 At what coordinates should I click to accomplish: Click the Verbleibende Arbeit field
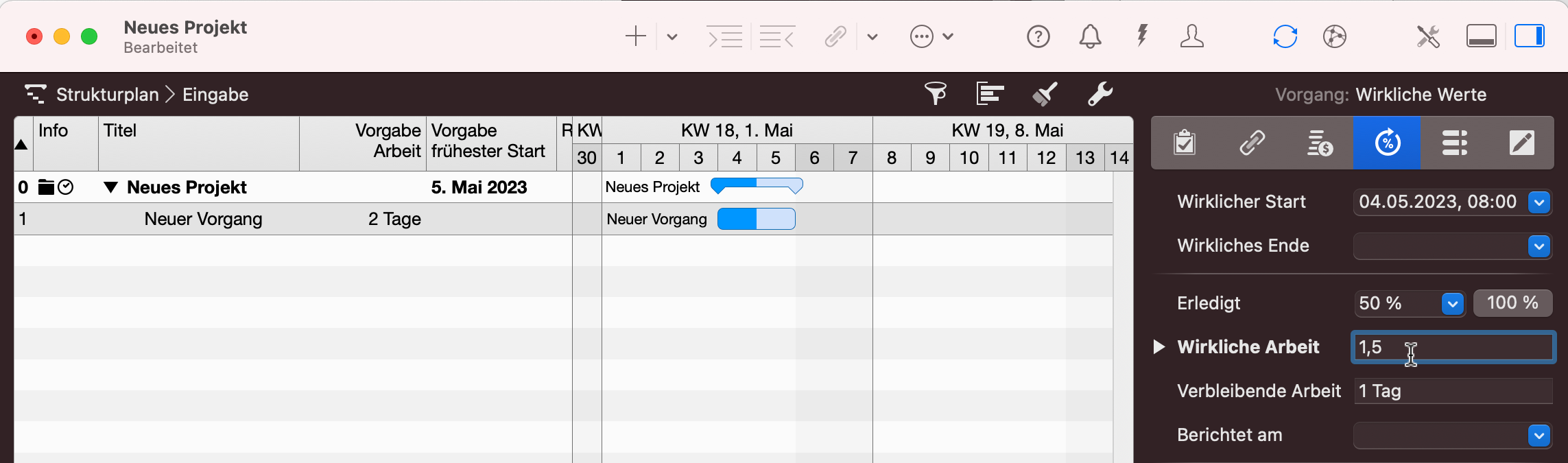pyautogui.click(x=1452, y=391)
